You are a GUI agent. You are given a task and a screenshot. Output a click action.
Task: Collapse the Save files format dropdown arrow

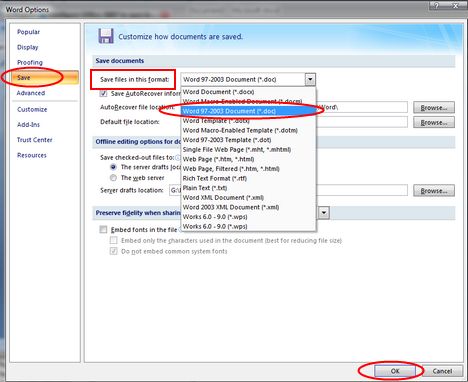click(310, 79)
